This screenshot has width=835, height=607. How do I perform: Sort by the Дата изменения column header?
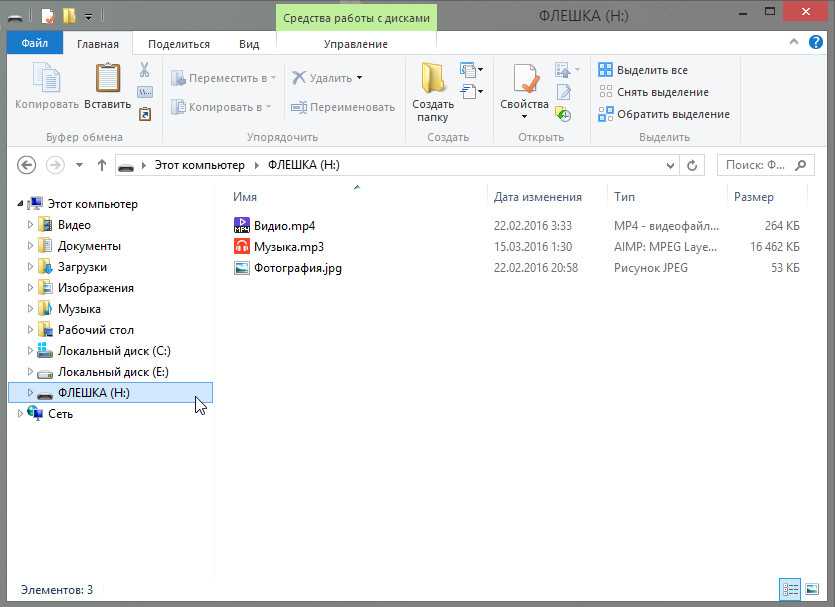[538, 196]
